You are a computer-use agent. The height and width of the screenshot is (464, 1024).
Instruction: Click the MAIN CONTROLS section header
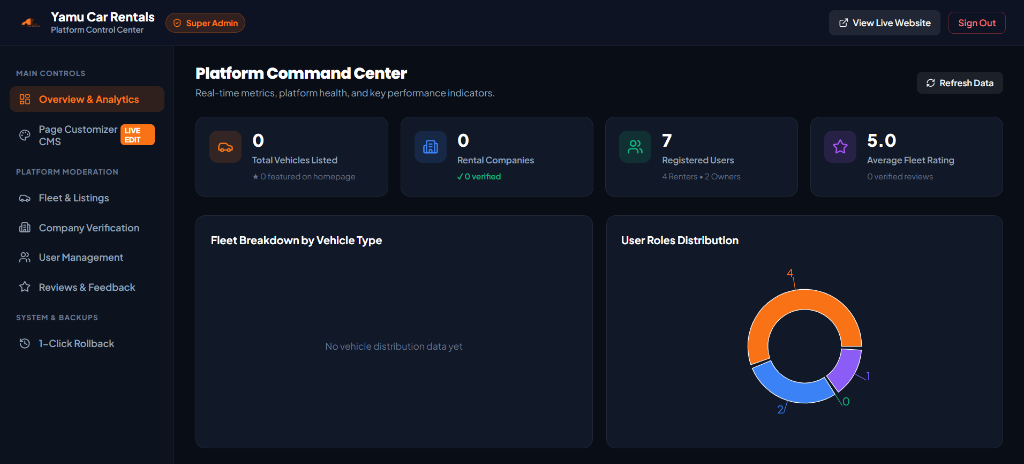point(51,73)
